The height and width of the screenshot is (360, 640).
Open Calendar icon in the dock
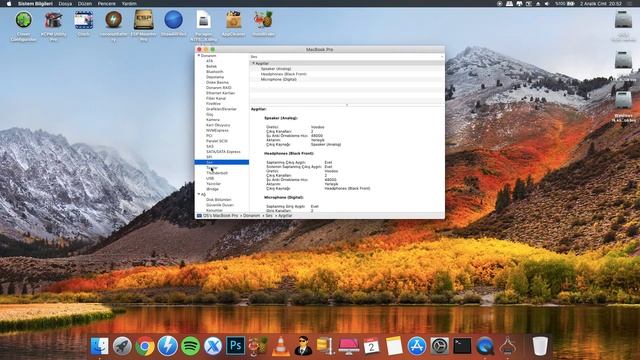pyautogui.click(x=371, y=346)
